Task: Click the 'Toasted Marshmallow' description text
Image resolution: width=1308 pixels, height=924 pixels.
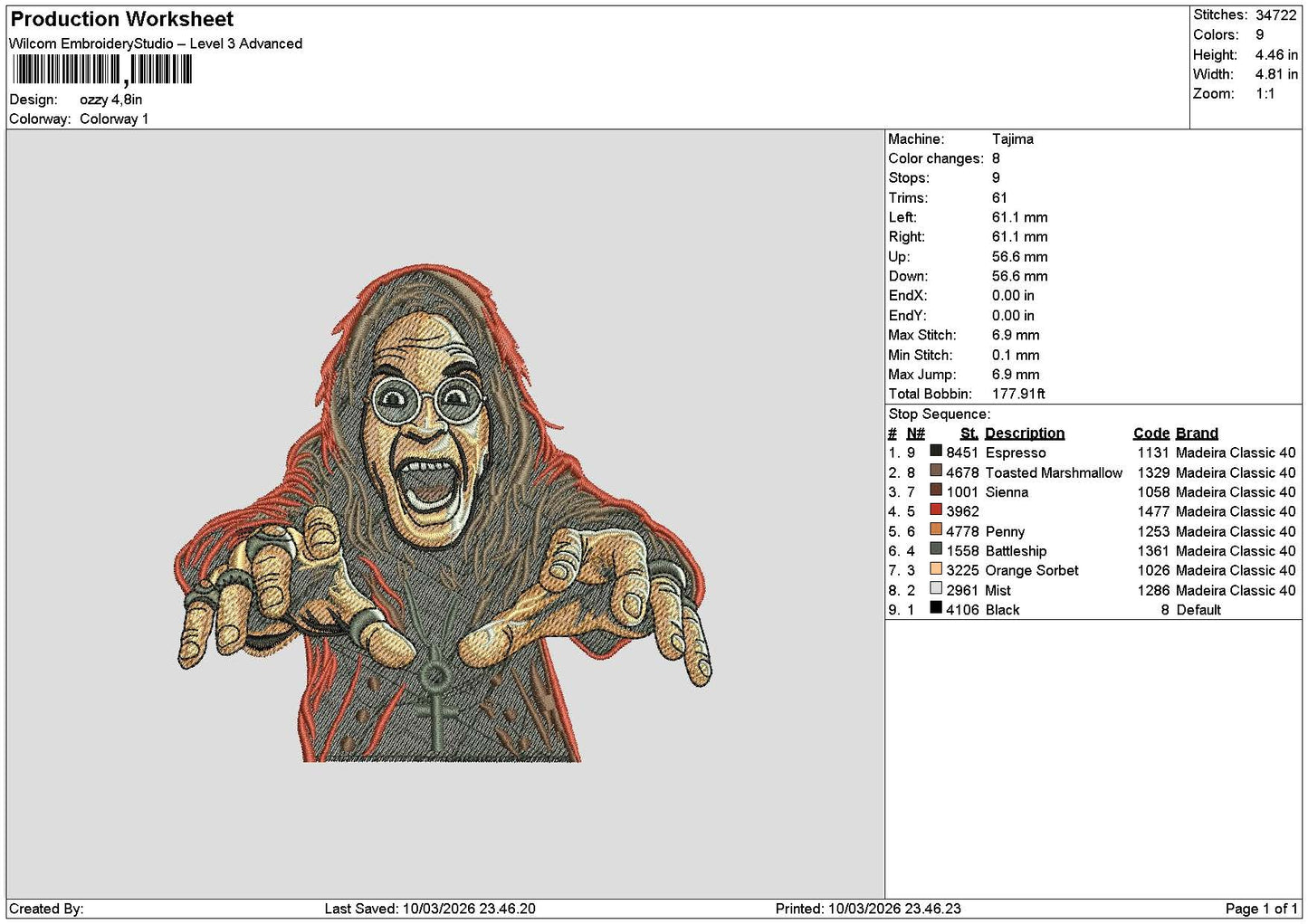Action: coord(1054,472)
